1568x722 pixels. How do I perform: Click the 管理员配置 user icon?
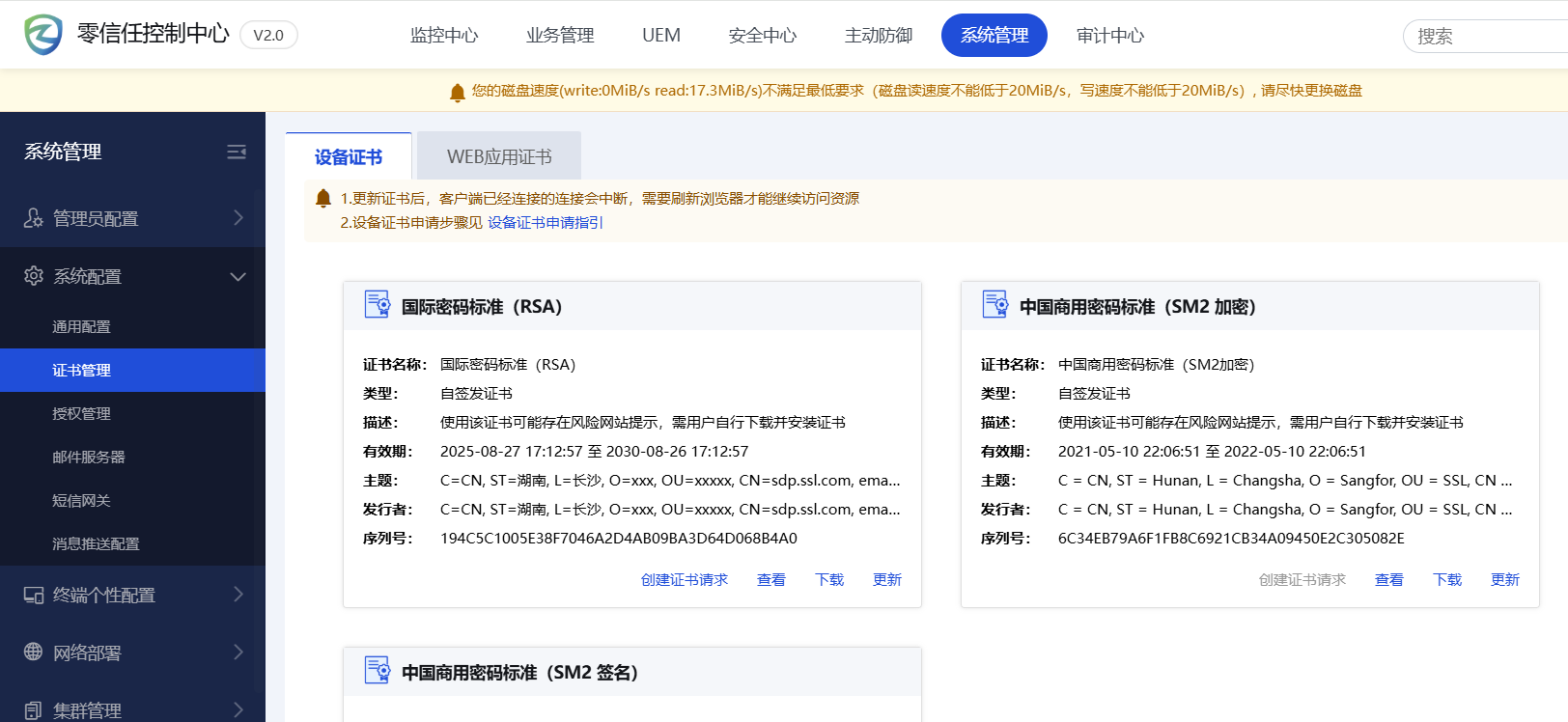point(34,218)
